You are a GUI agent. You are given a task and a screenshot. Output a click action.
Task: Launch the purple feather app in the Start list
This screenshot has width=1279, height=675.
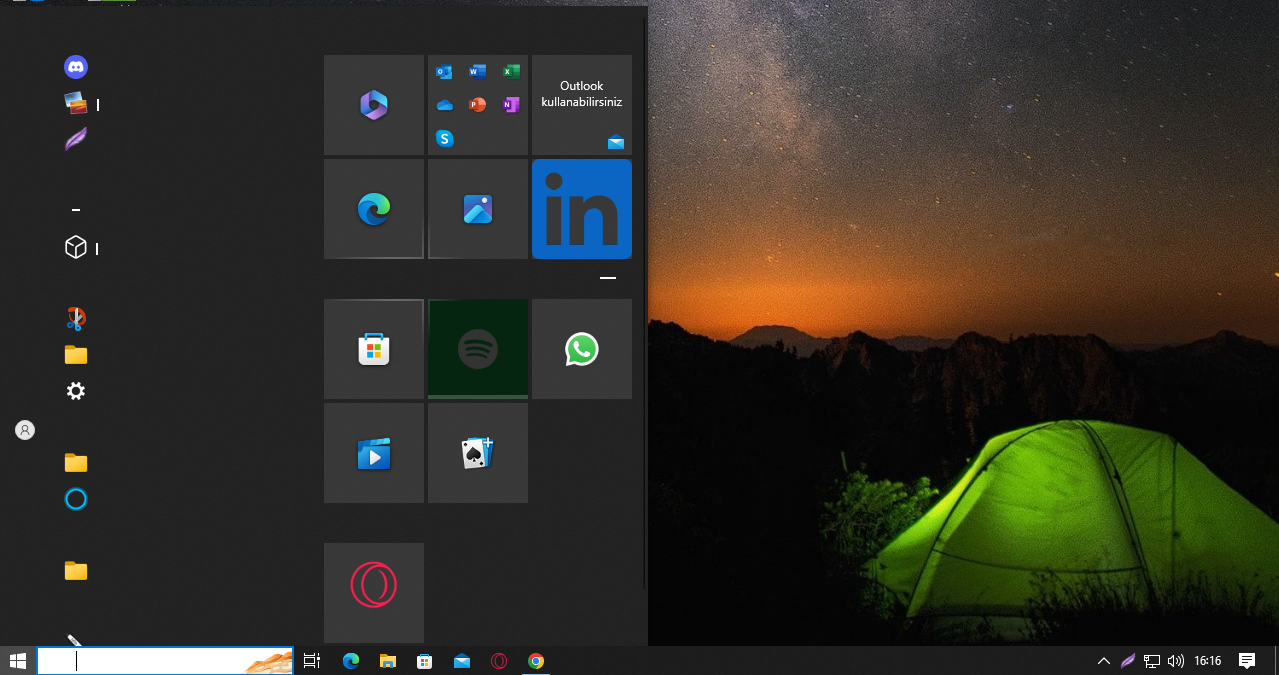(76, 139)
